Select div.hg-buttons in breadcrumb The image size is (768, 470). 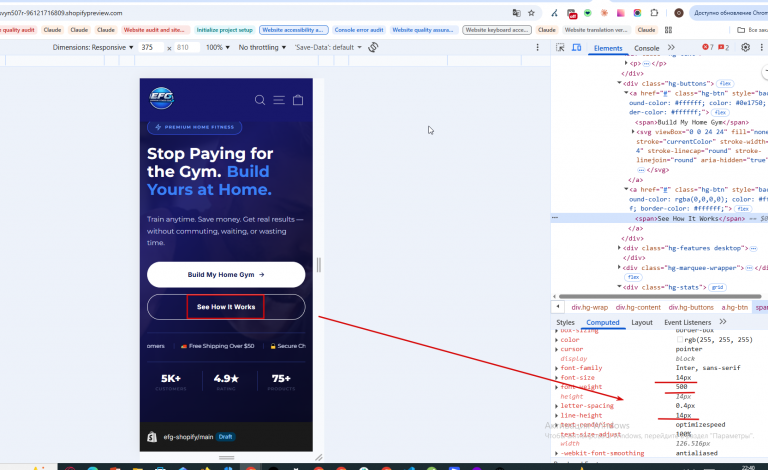click(x=691, y=307)
